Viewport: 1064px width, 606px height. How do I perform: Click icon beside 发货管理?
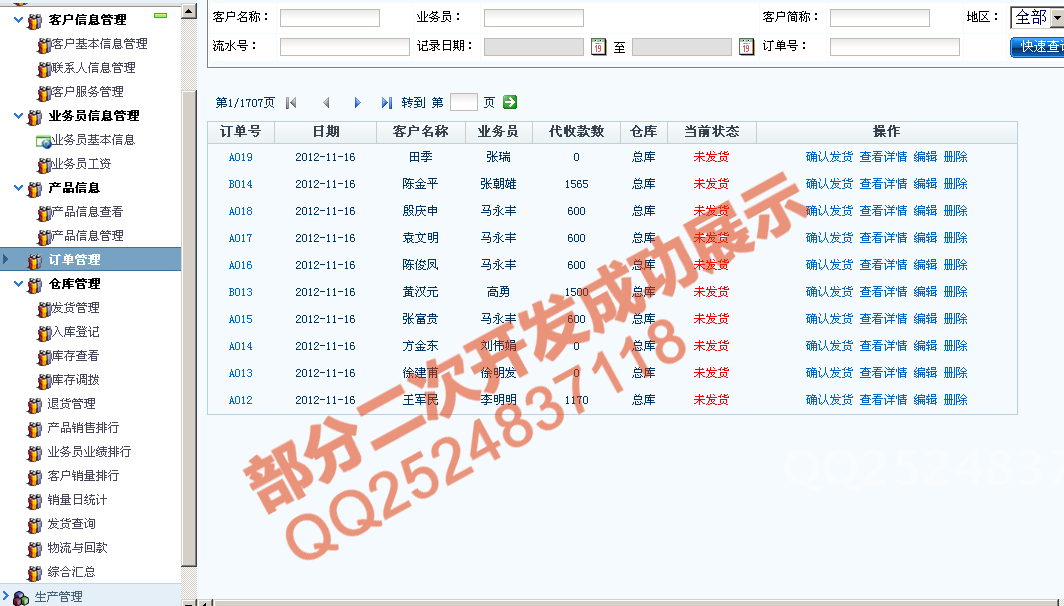(44, 309)
